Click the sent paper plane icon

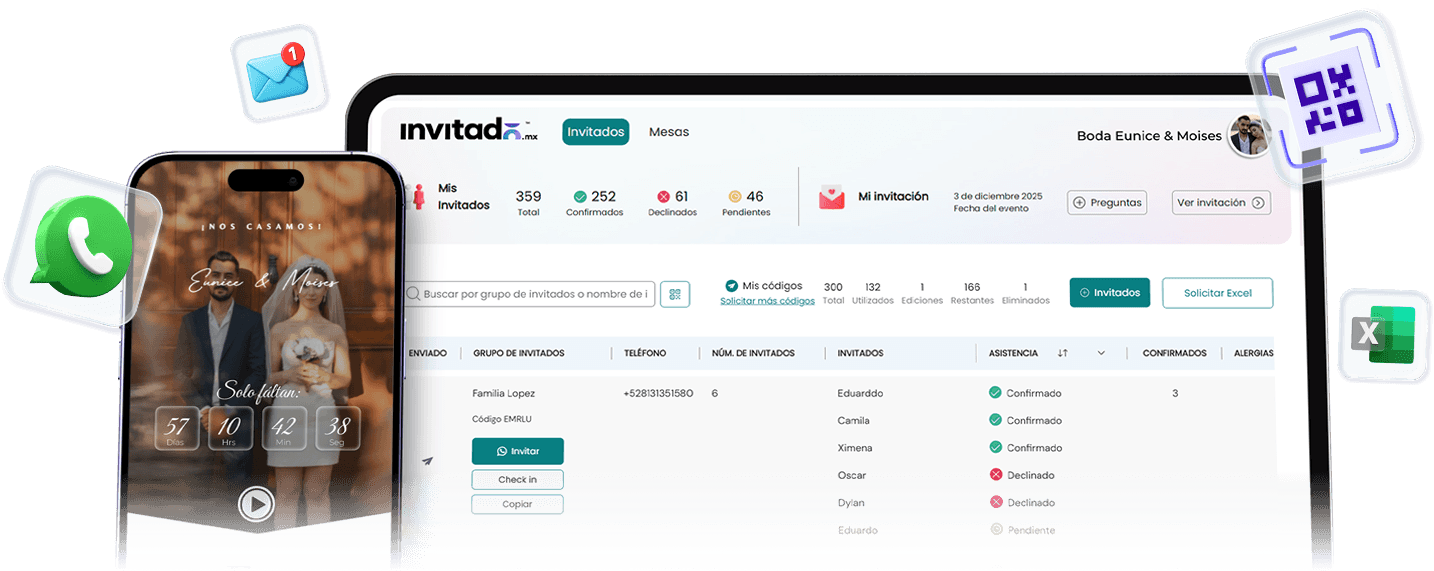pyautogui.click(x=427, y=461)
